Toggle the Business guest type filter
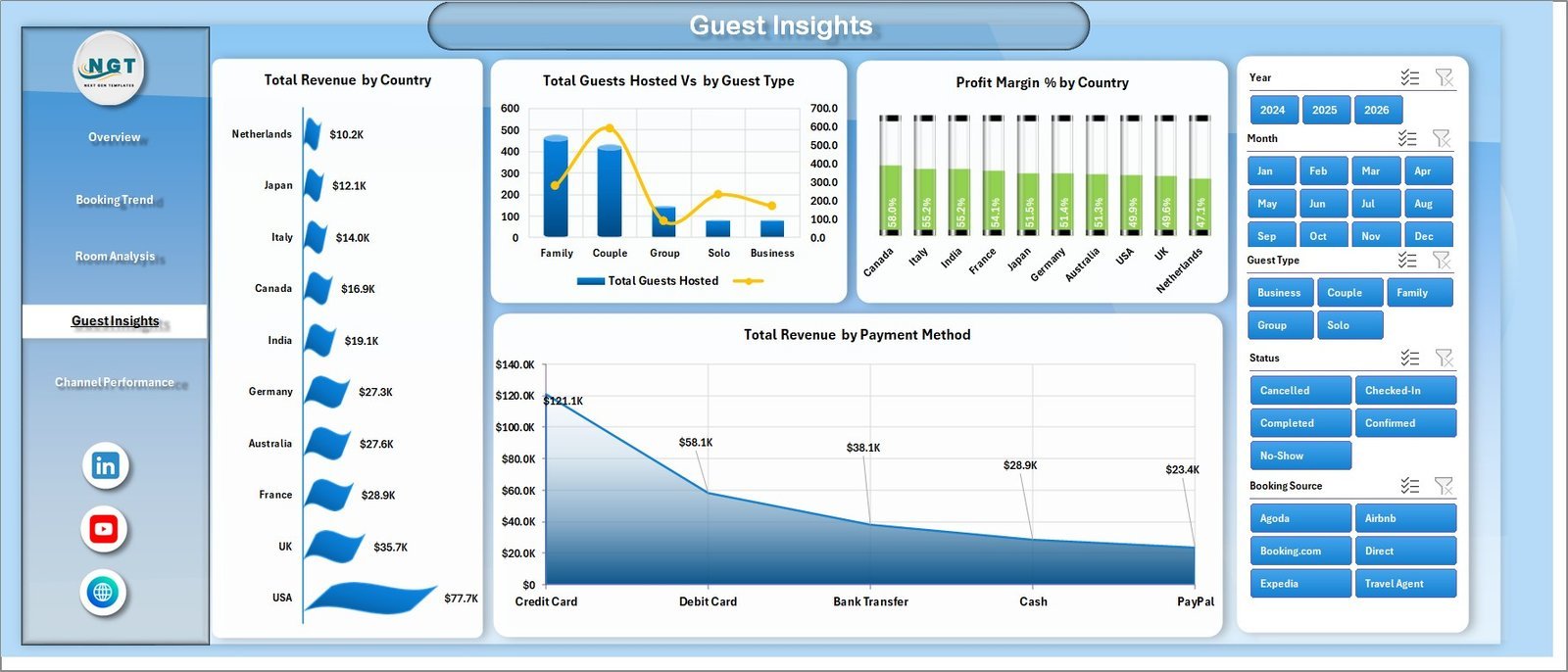 1279,293
